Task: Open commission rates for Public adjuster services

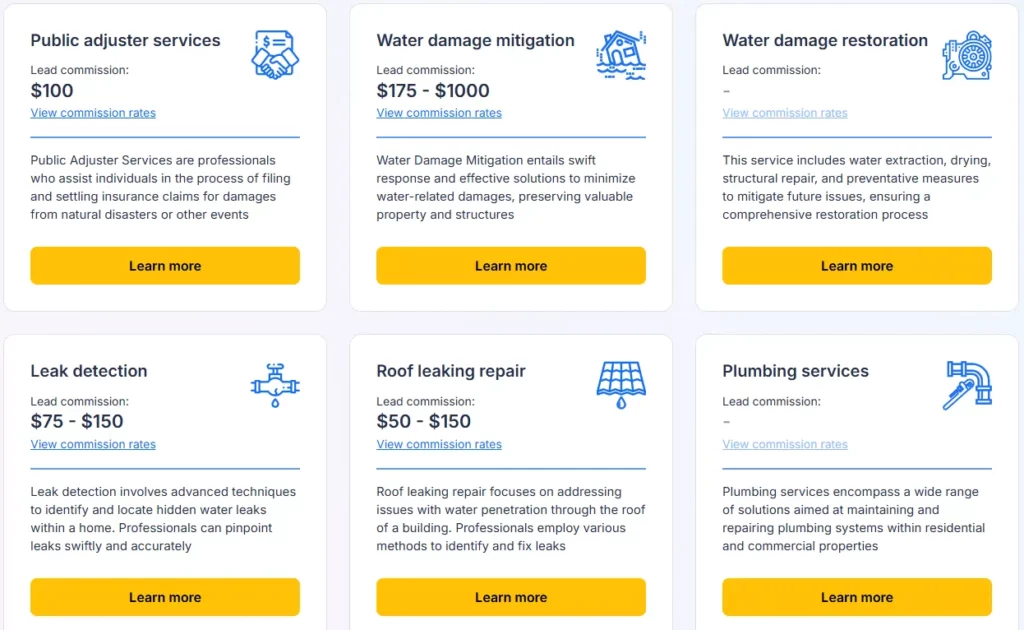Action: (93, 113)
